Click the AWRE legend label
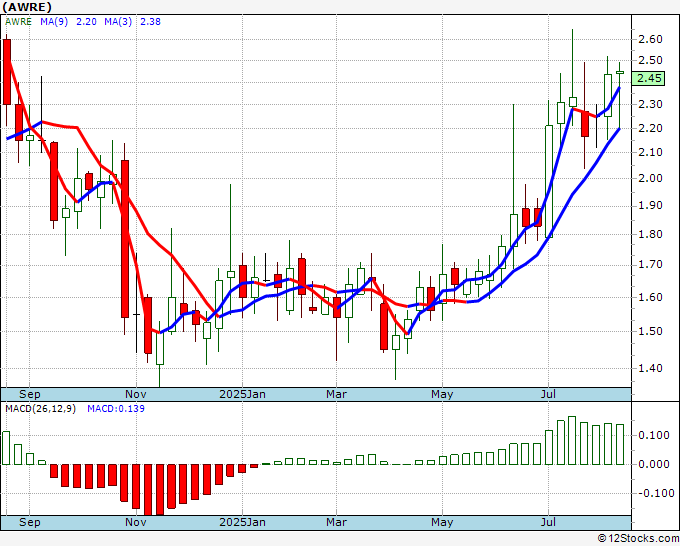This screenshot has width=680, height=546. pyautogui.click(x=18, y=22)
